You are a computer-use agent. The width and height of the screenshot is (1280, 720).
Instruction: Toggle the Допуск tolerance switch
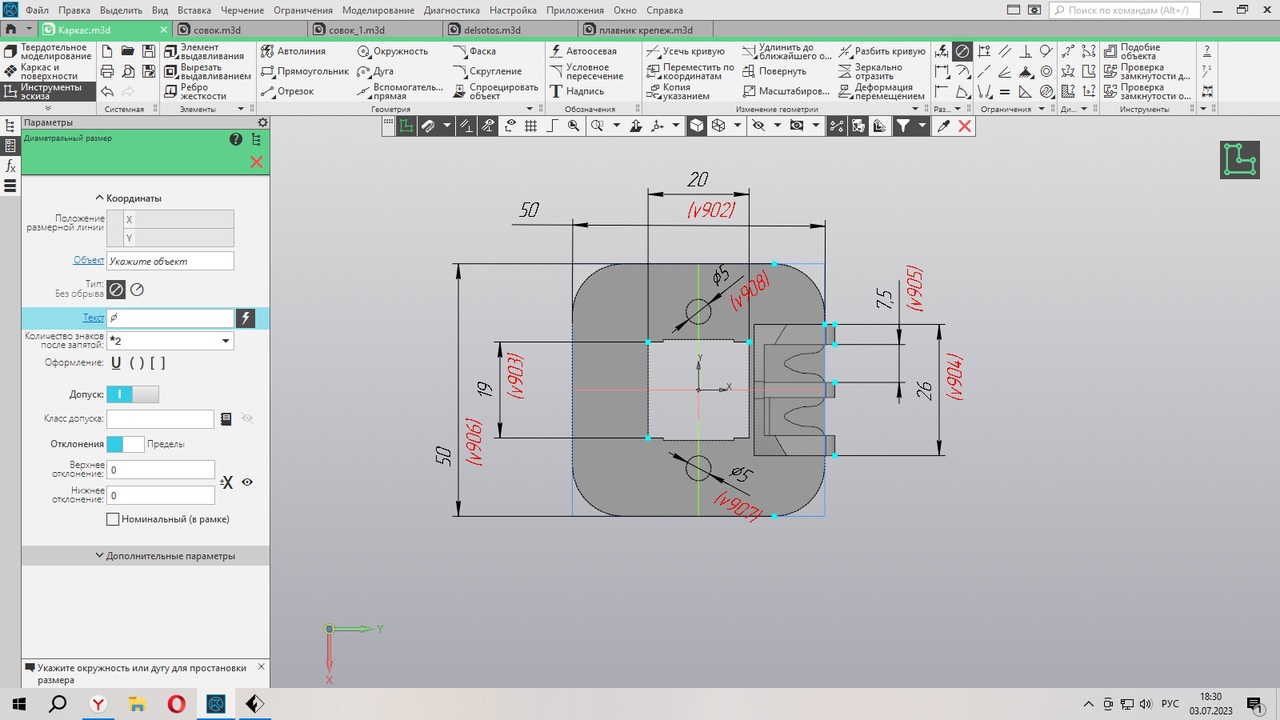pyautogui.click(x=132, y=395)
